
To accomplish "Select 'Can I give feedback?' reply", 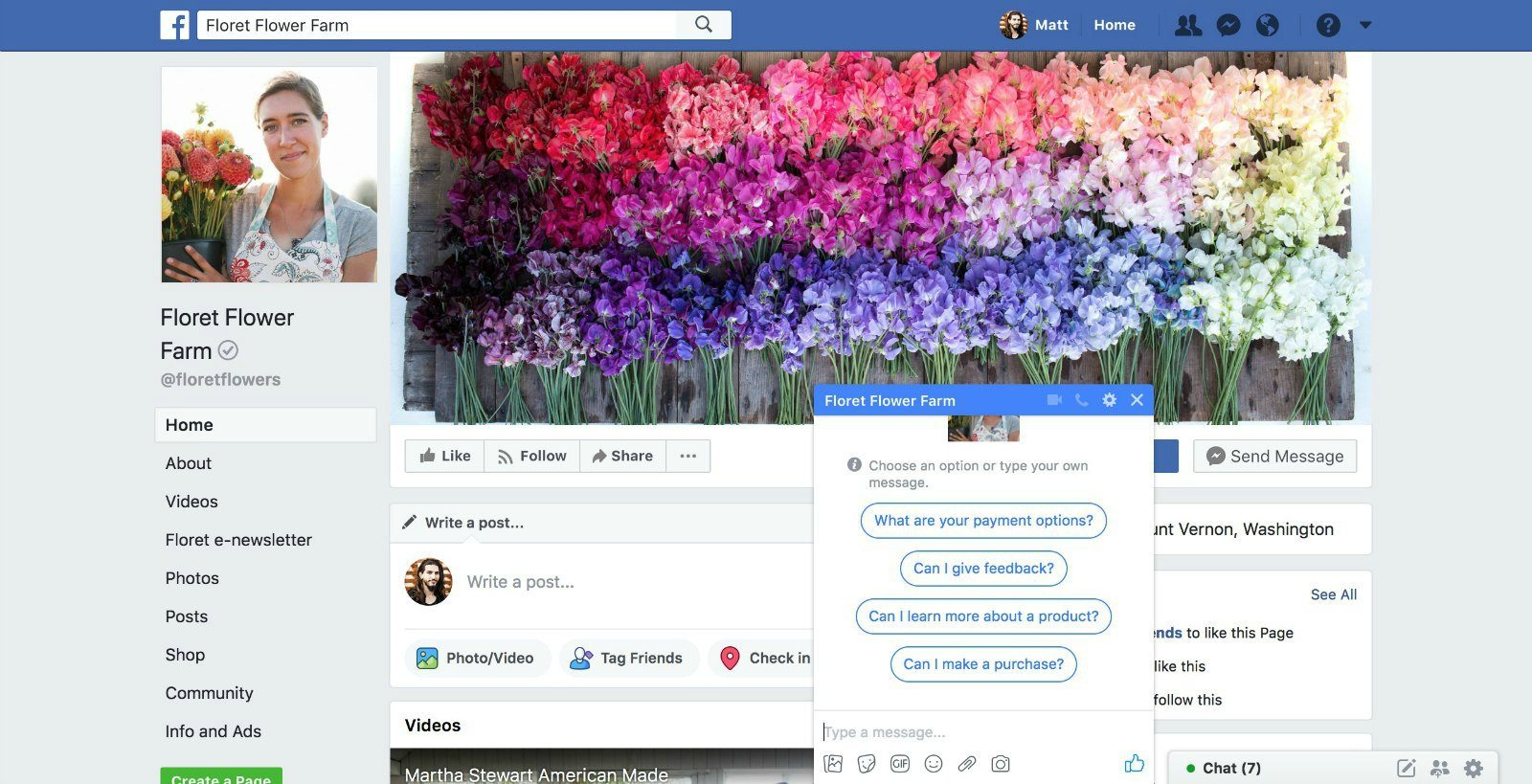I will coord(983,569).
